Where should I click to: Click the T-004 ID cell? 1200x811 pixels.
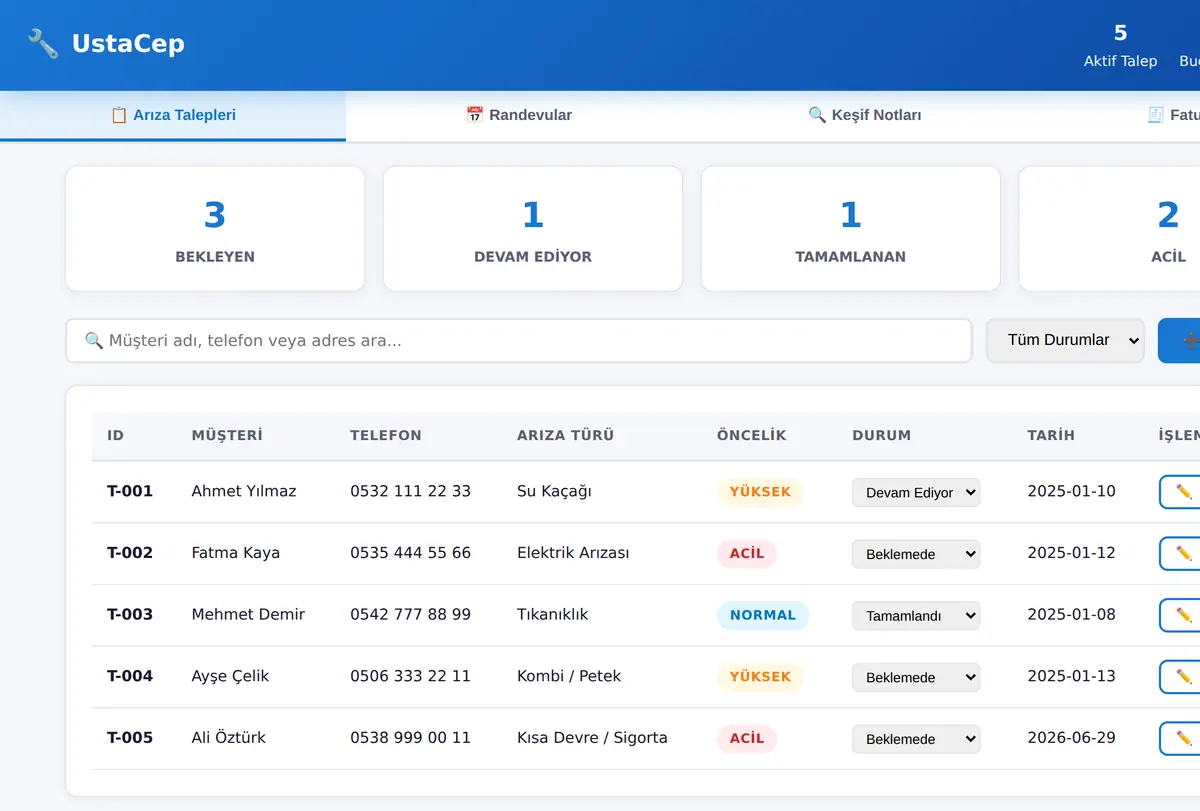[130, 676]
